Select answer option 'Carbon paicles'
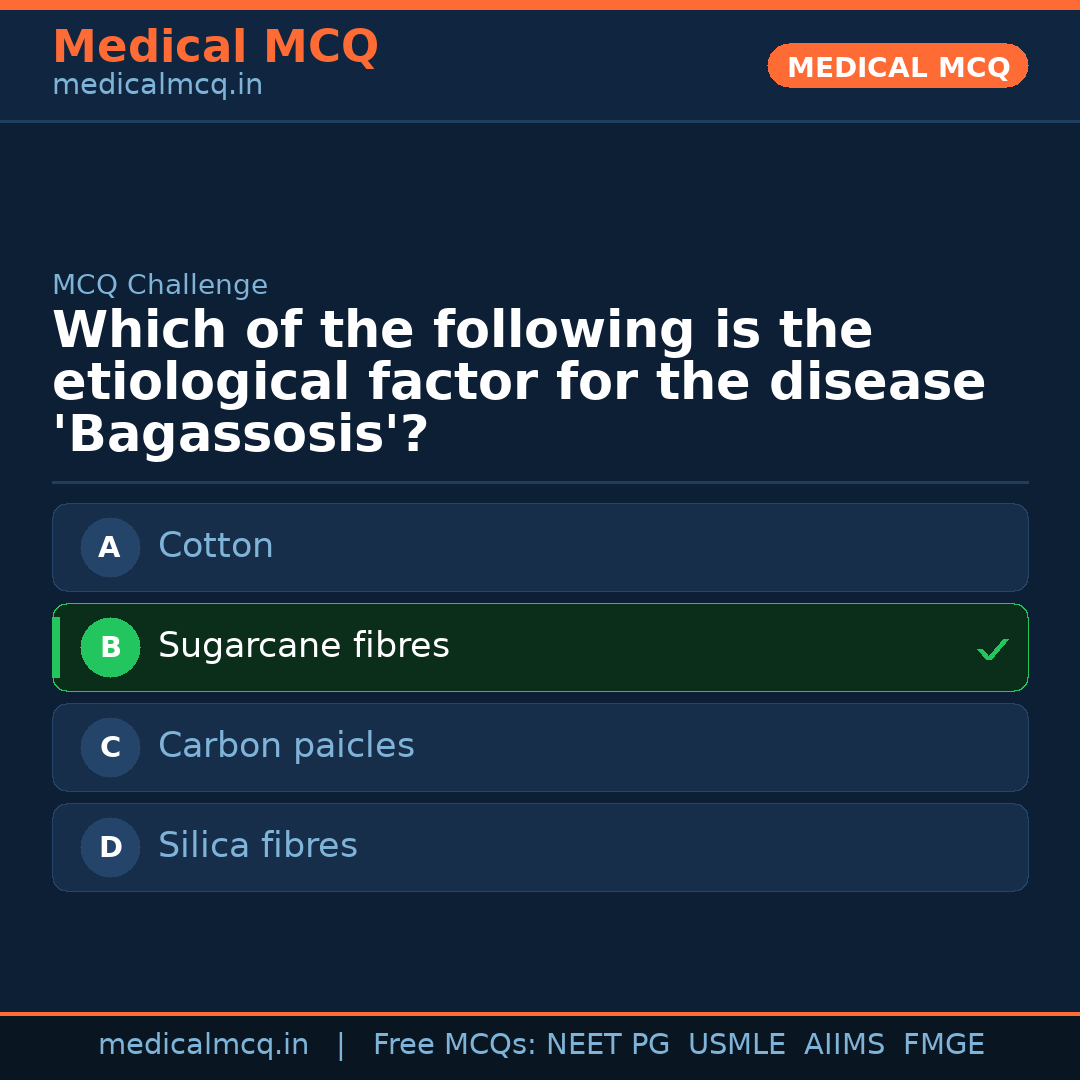Screen dimensions: 1080x1080 pos(540,747)
